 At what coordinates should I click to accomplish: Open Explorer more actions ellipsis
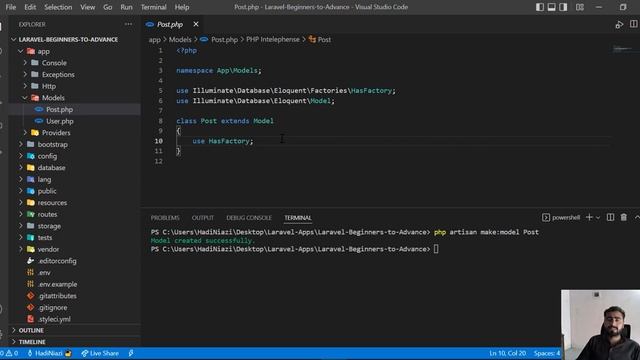coord(128,24)
